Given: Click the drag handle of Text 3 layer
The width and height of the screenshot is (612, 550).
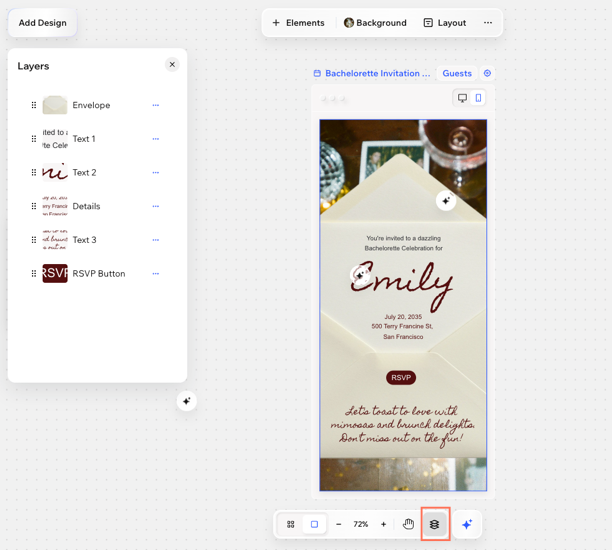Looking at the screenshot, I should click(34, 240).
